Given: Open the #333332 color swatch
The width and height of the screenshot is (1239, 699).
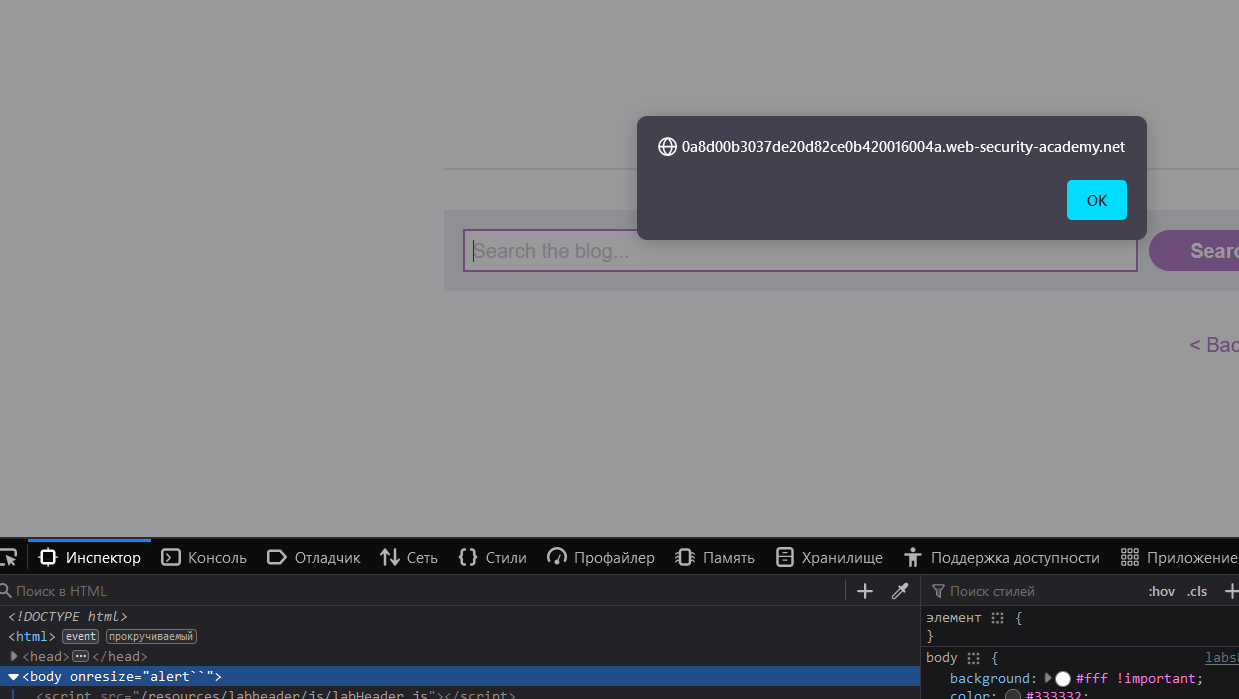Looking at the screenshot, I should click(1014, 696).
